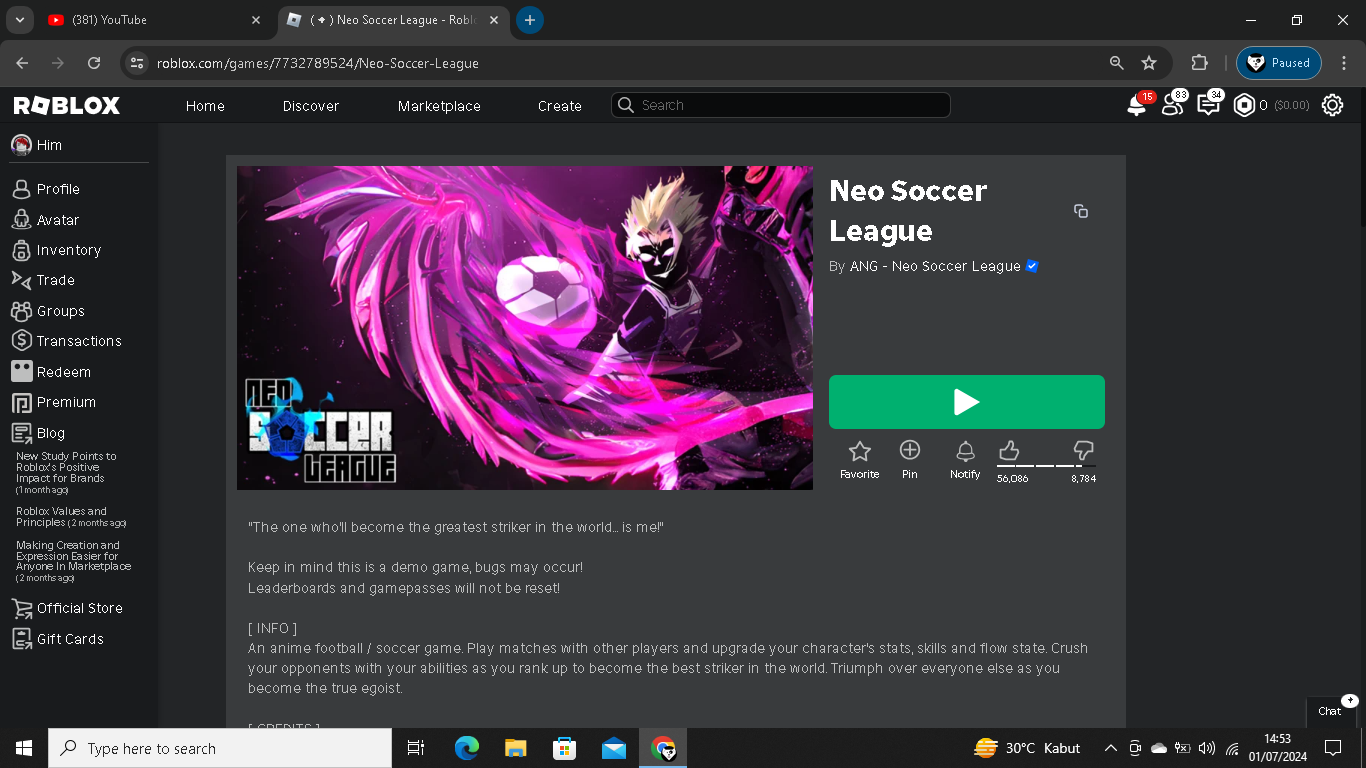The width and height of the screenshot is (1366, 768).
Task: Show hidden system tray icons
Action: 1110,748
